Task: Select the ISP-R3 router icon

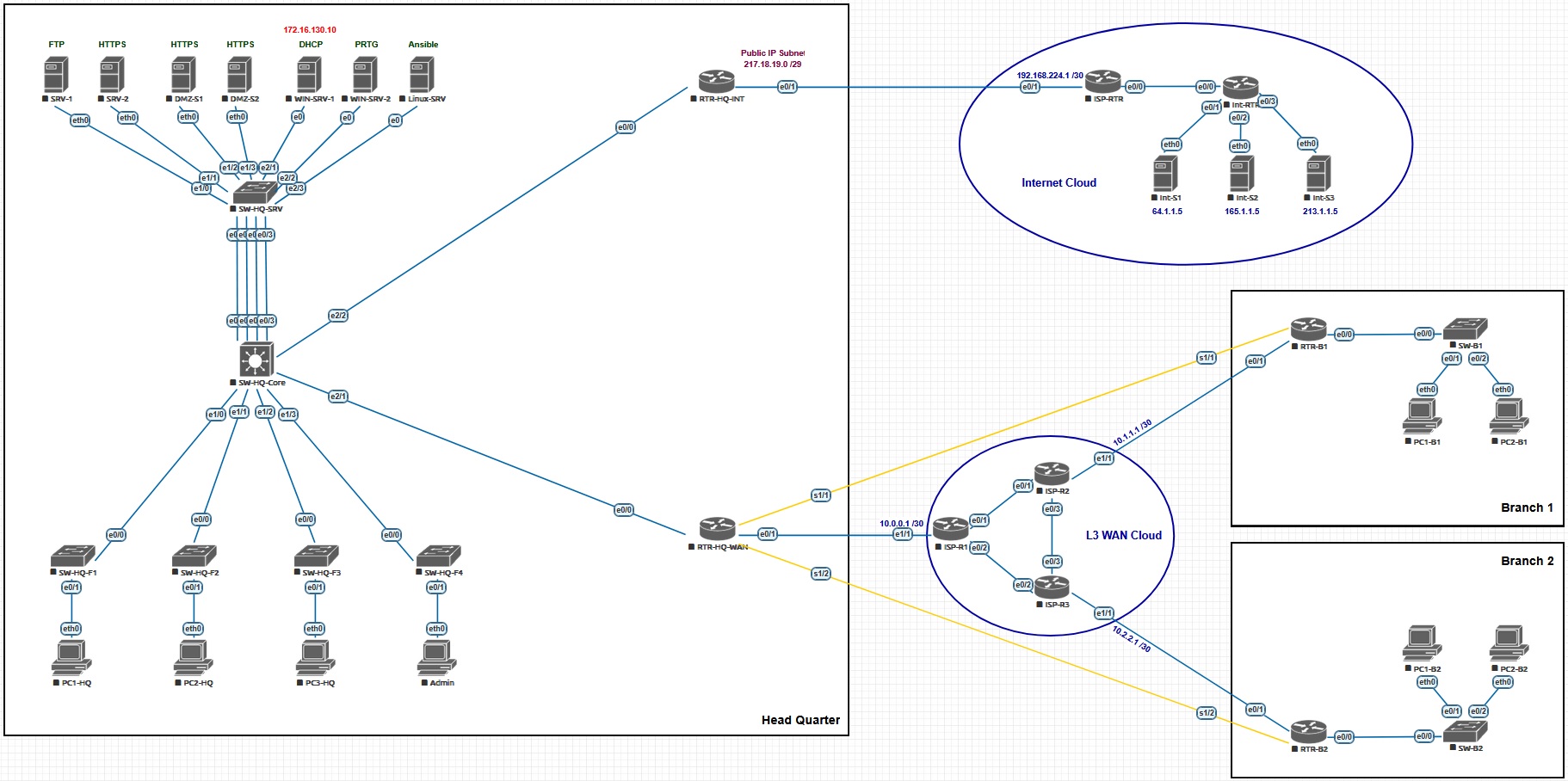Action: [x=1052, y=587]
